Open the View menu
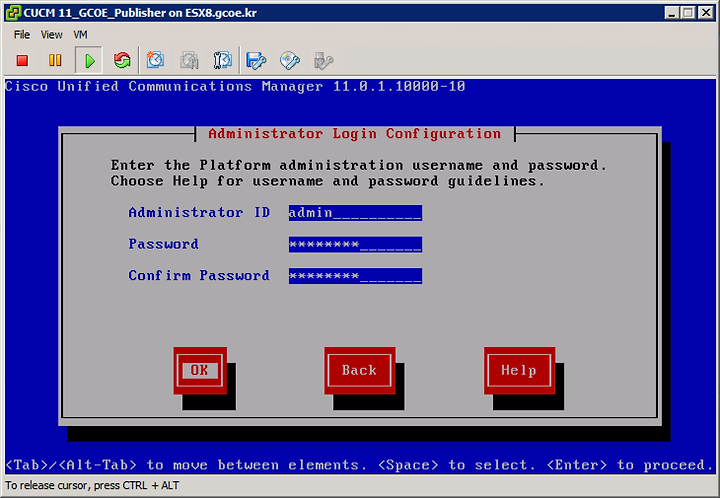Viewport: 720px width, 498px height. pos(51,35)
